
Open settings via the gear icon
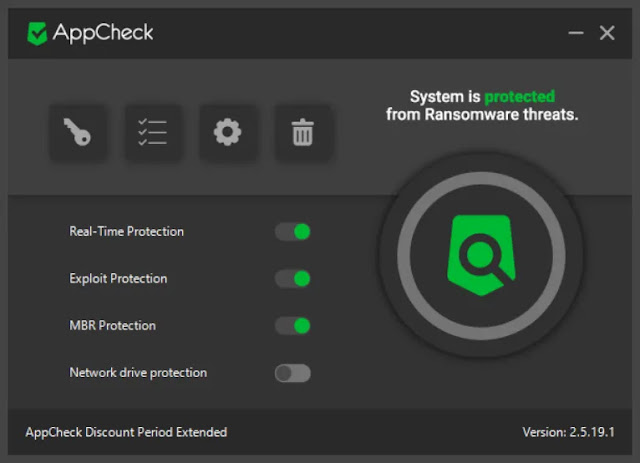227,132
